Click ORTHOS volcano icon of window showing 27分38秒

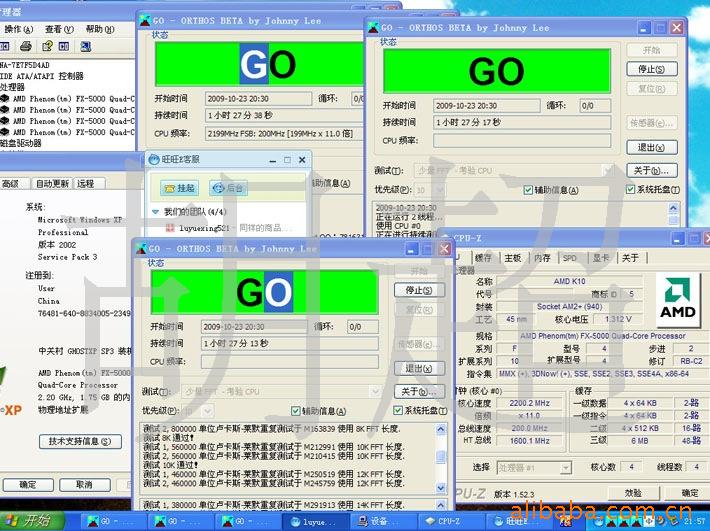point(145,20)
